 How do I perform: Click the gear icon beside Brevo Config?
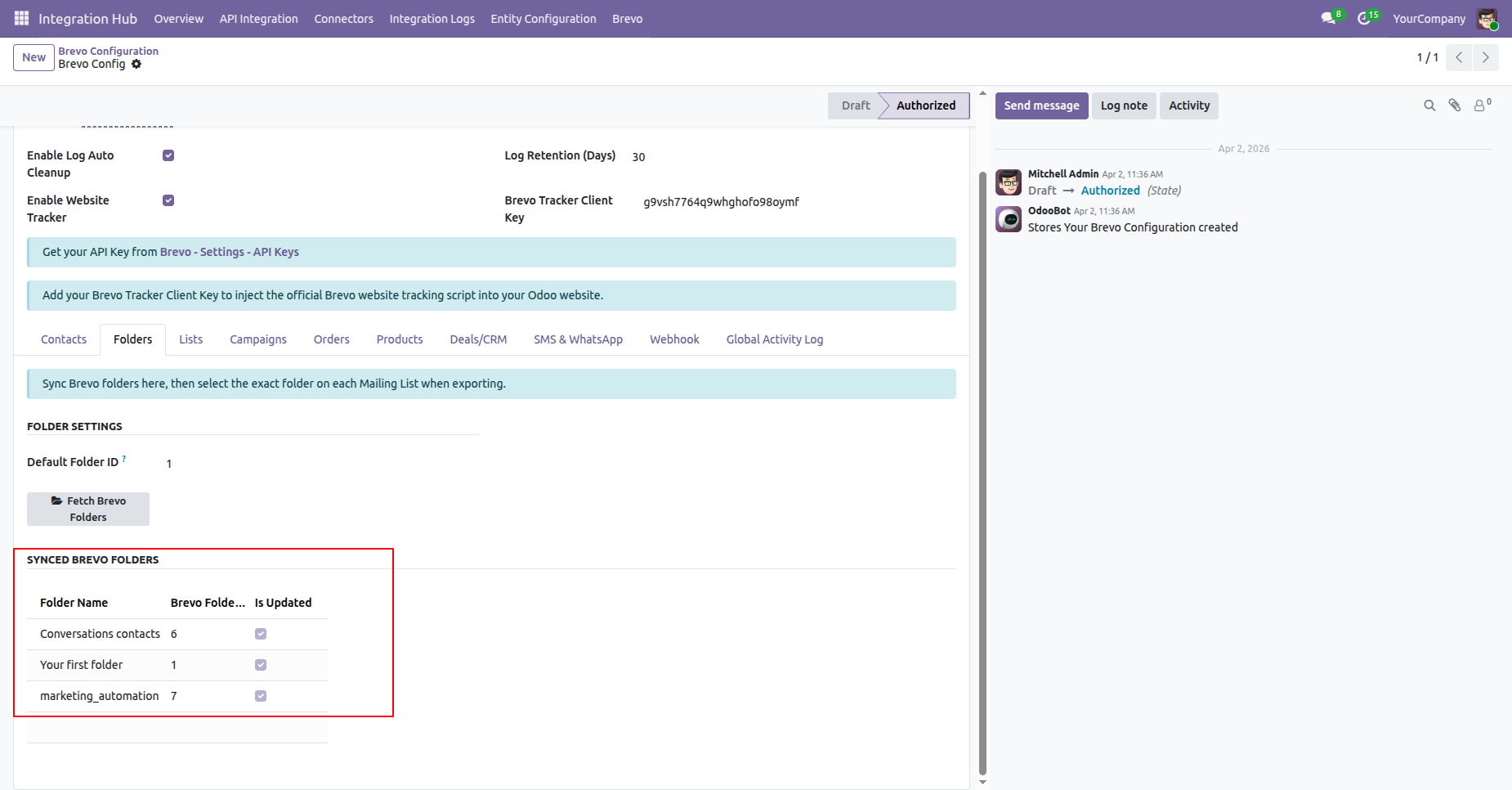coord(136,64)
